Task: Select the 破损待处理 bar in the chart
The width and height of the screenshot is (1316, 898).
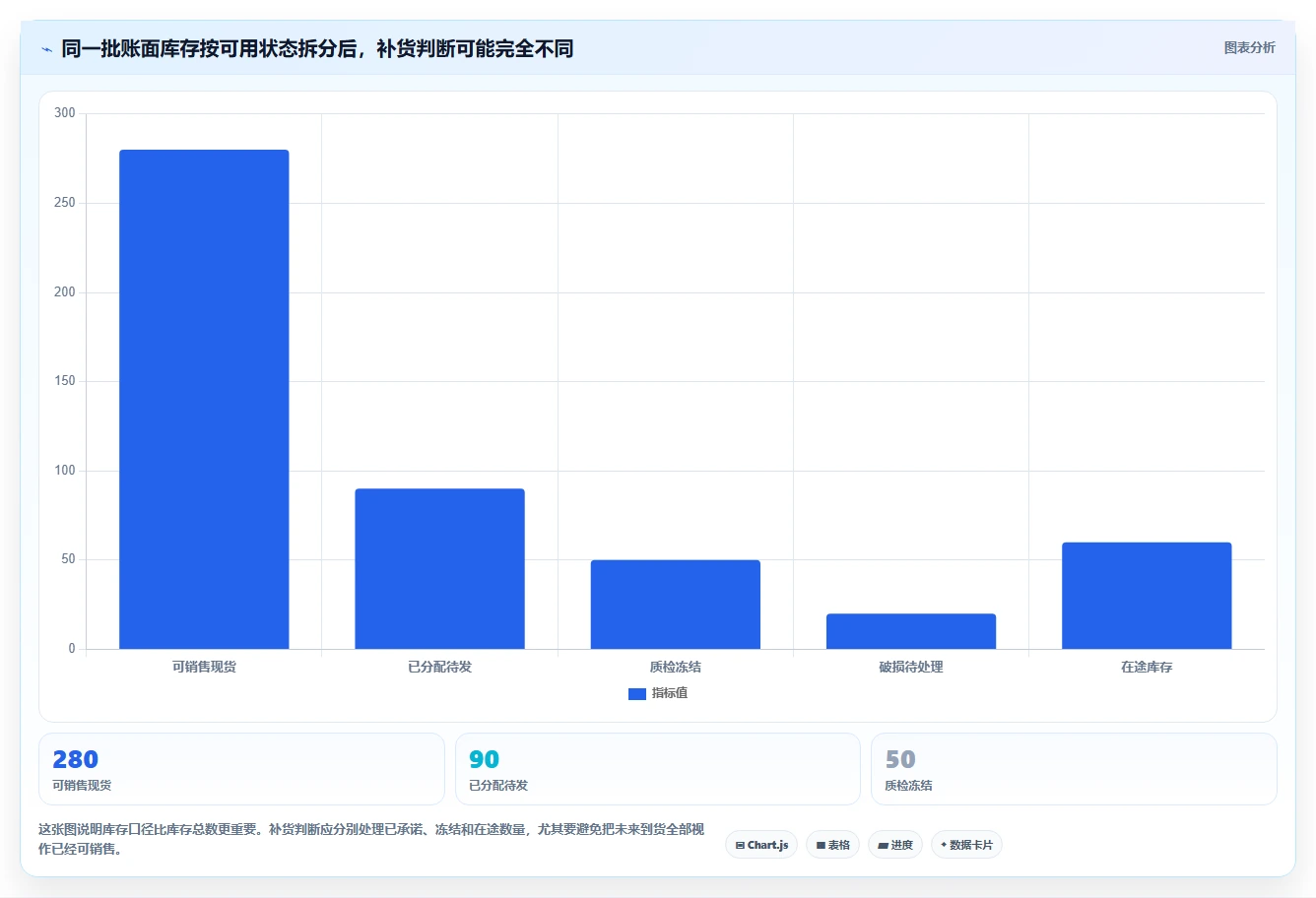Action: (x=911, y=631)
